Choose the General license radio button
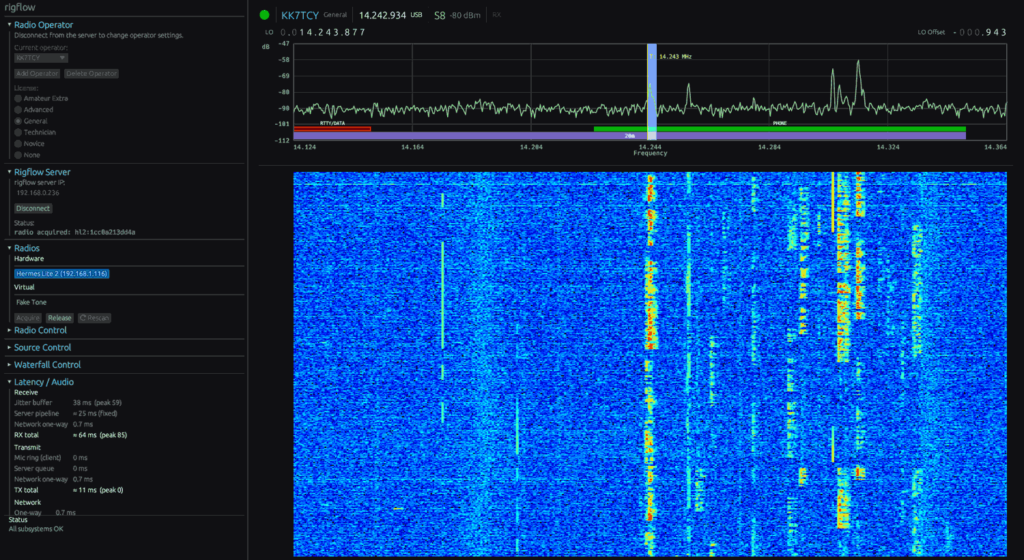 [x=18, y=121]
